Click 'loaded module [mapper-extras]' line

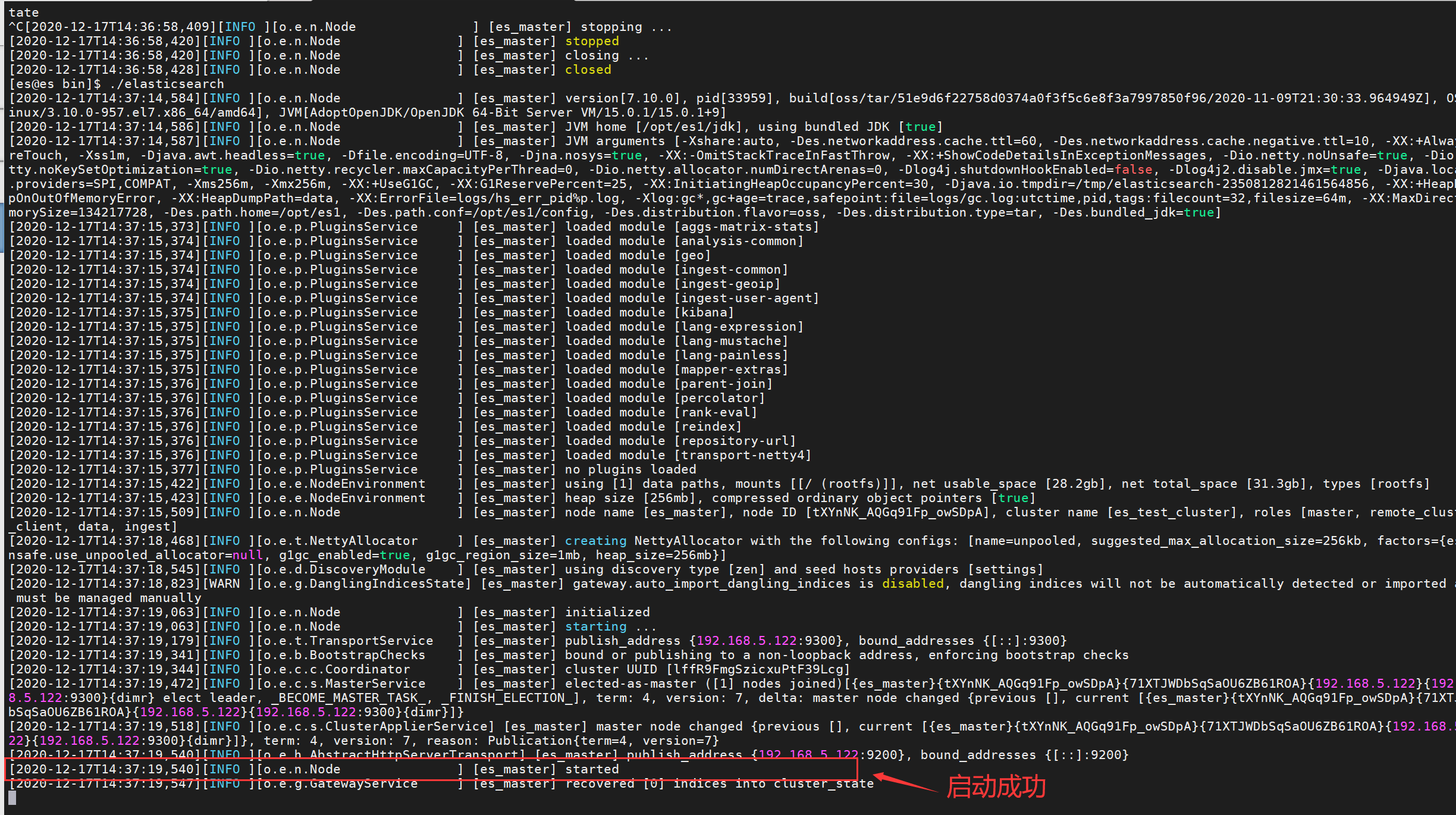[x=676, y=369]
